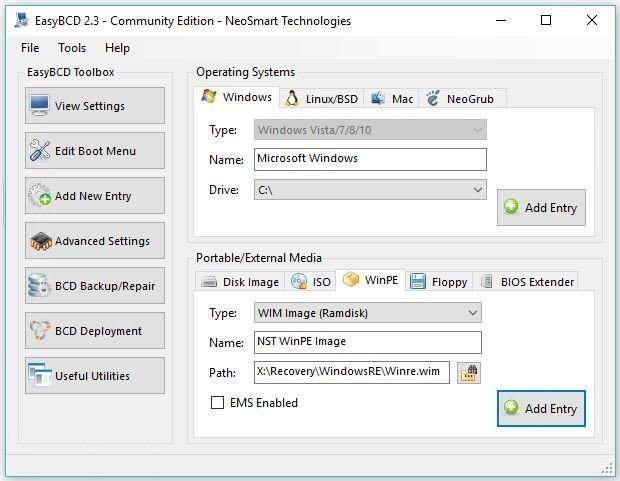Open the Tools menu
Viewport: 620px width, 481px height.
72,47
